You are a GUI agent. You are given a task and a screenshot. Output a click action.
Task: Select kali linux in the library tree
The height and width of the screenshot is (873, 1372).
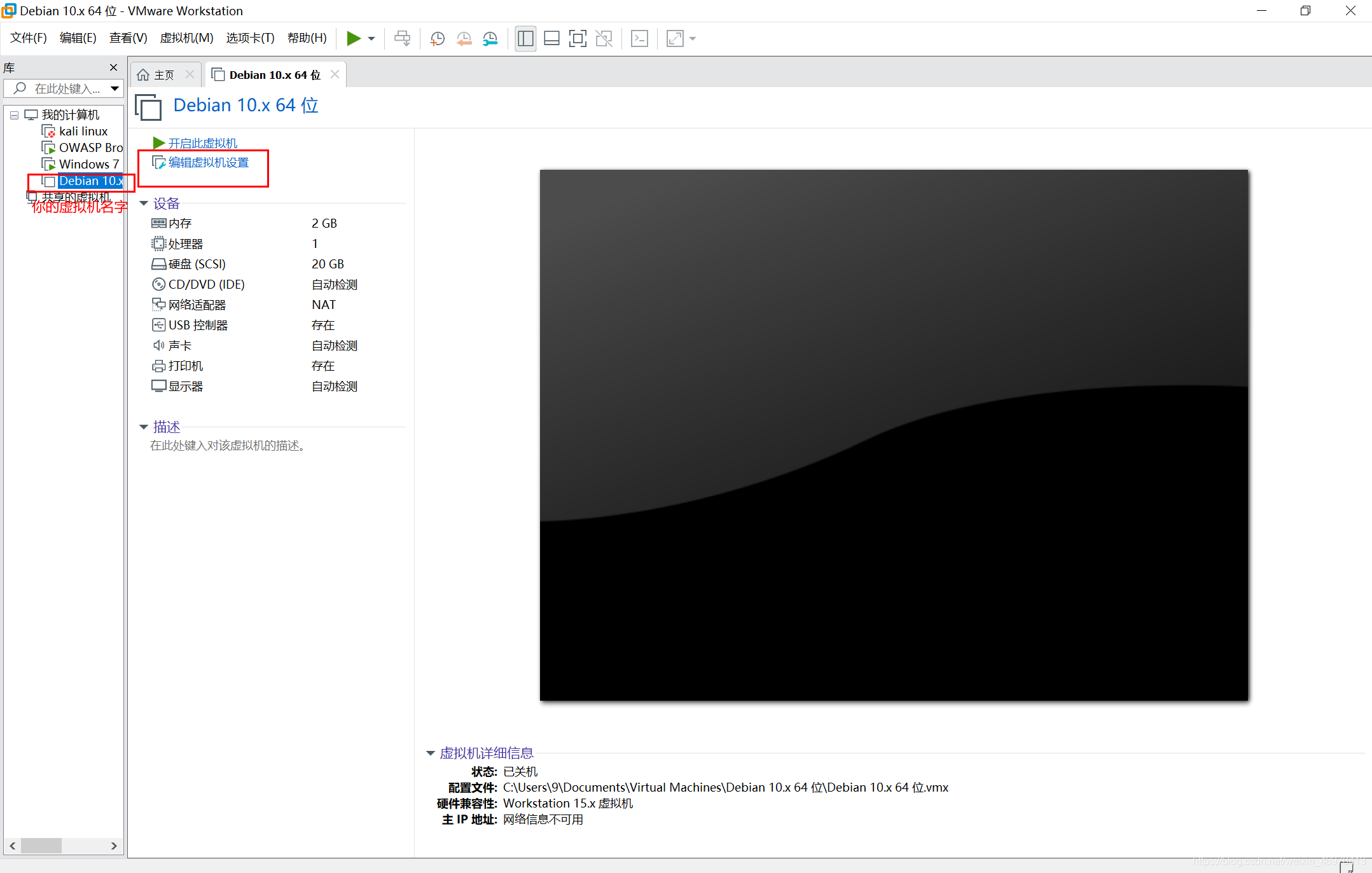83,132
